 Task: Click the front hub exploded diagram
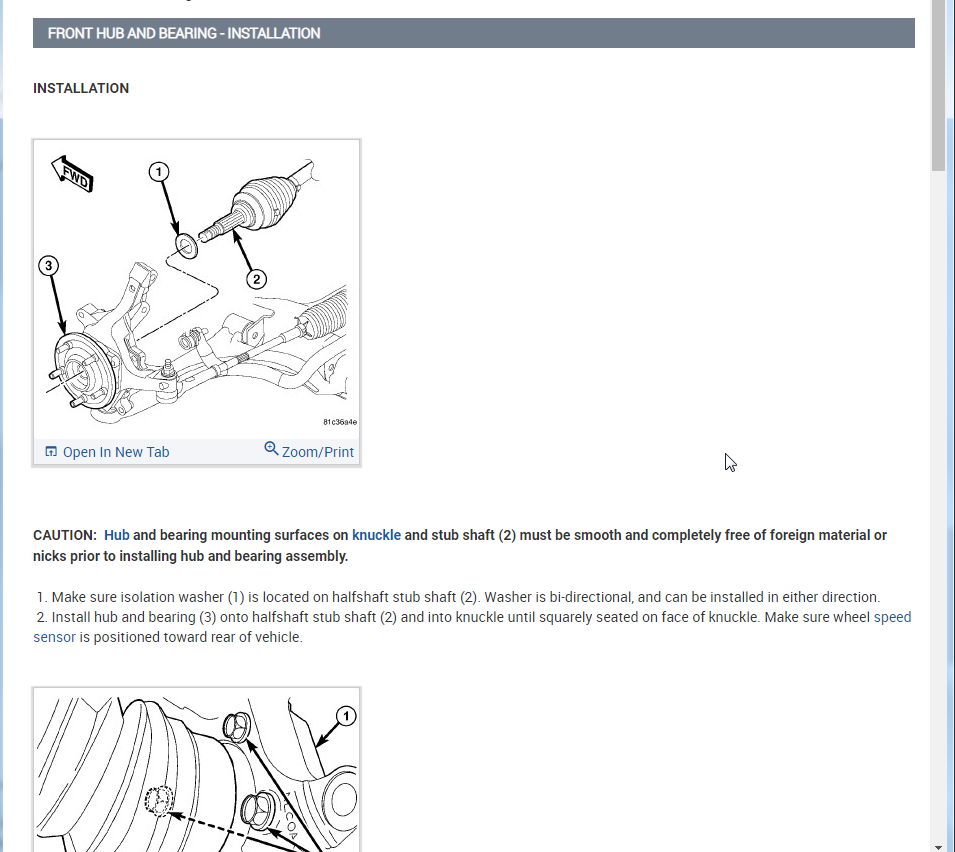coord(197,289)
